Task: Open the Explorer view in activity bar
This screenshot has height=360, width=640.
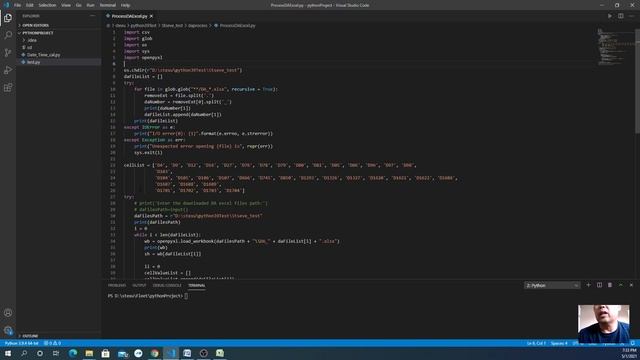Action: coord(8,18)
